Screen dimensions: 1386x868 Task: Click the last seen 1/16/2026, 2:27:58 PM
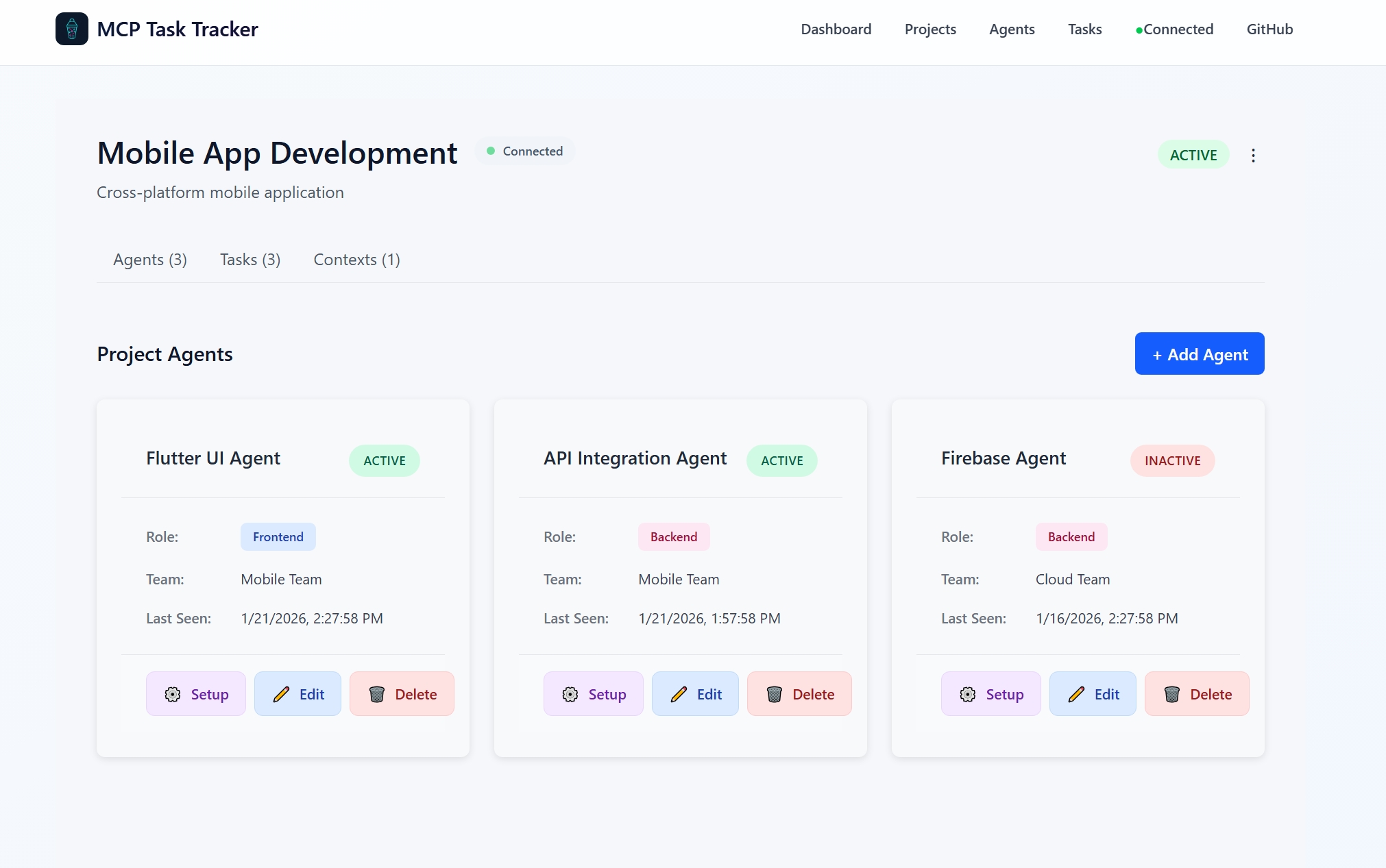[x=1107, y=618]
